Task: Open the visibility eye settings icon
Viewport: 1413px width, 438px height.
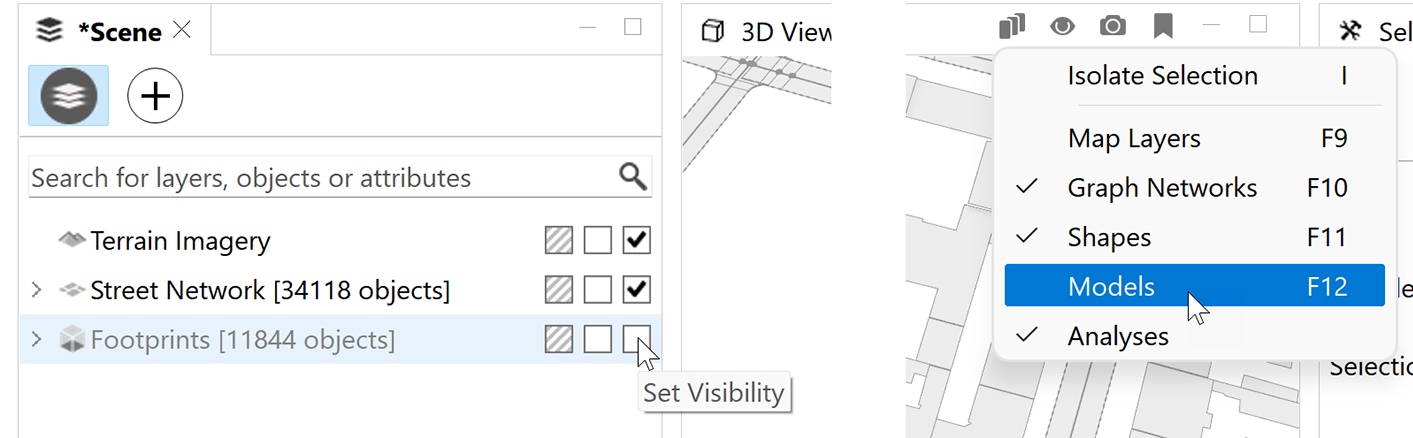Action: [1062, 26]
